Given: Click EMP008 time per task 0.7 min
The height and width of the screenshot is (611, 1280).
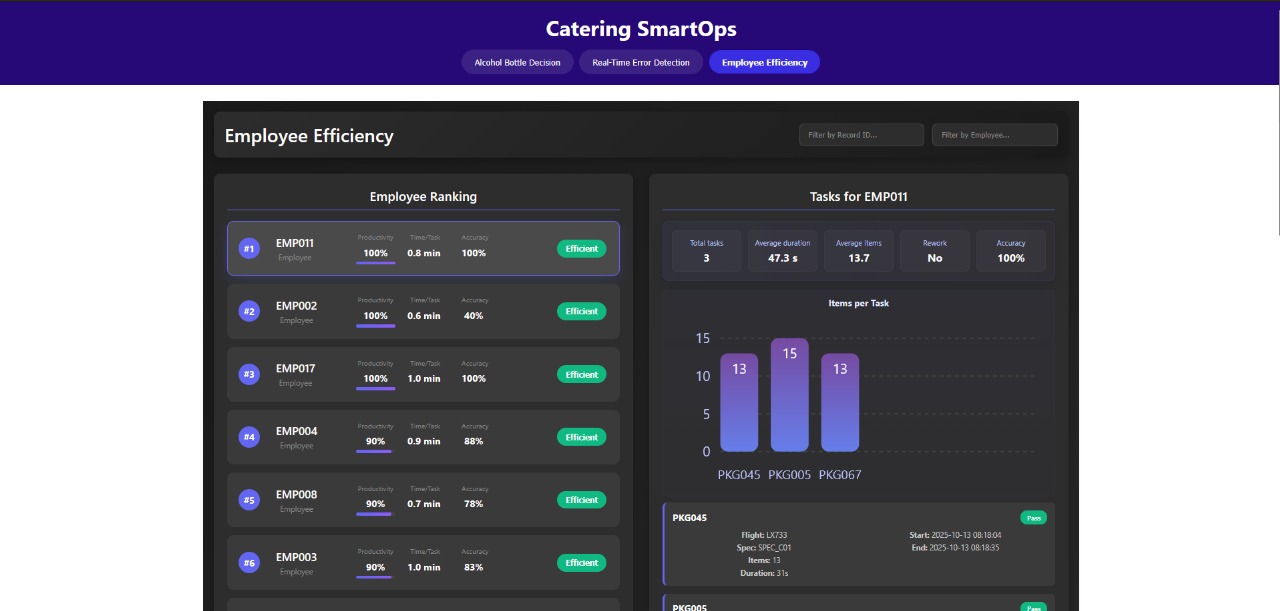Looking at the screenshot, I should click(424, 504).
